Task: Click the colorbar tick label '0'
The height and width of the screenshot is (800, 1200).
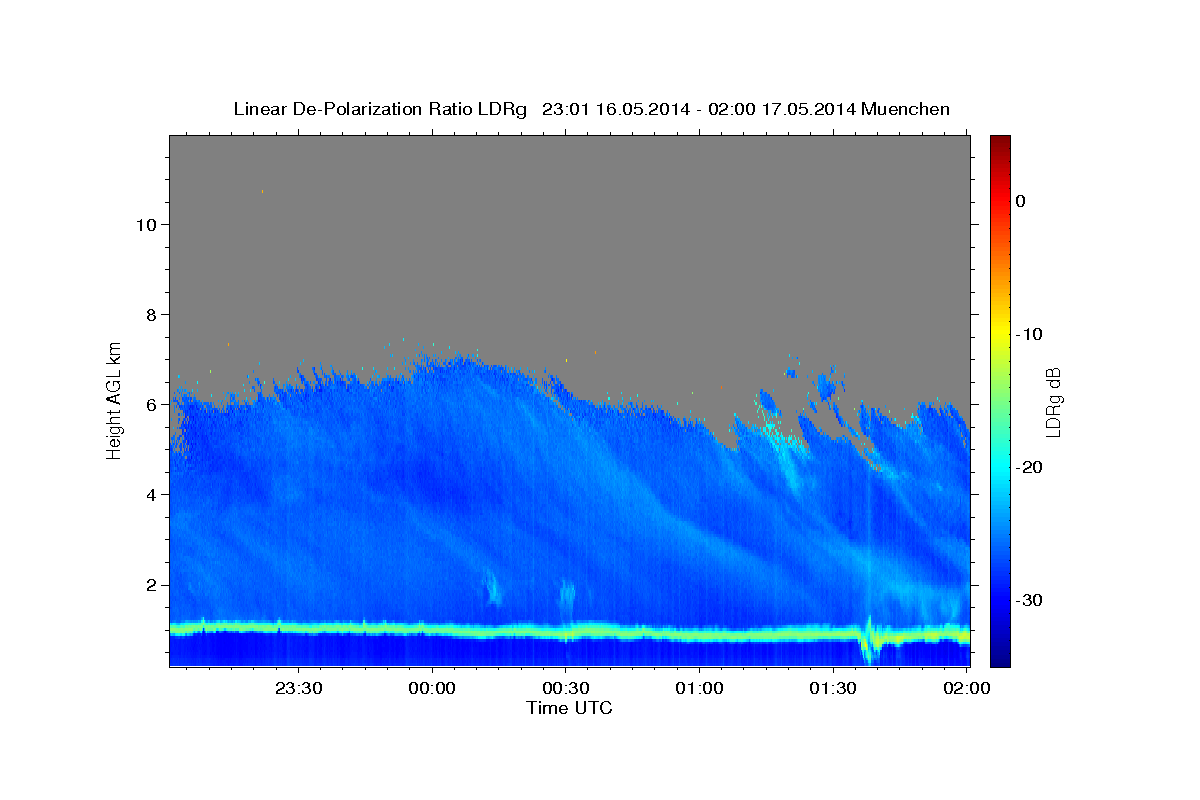Action: tap(1020, 201)
